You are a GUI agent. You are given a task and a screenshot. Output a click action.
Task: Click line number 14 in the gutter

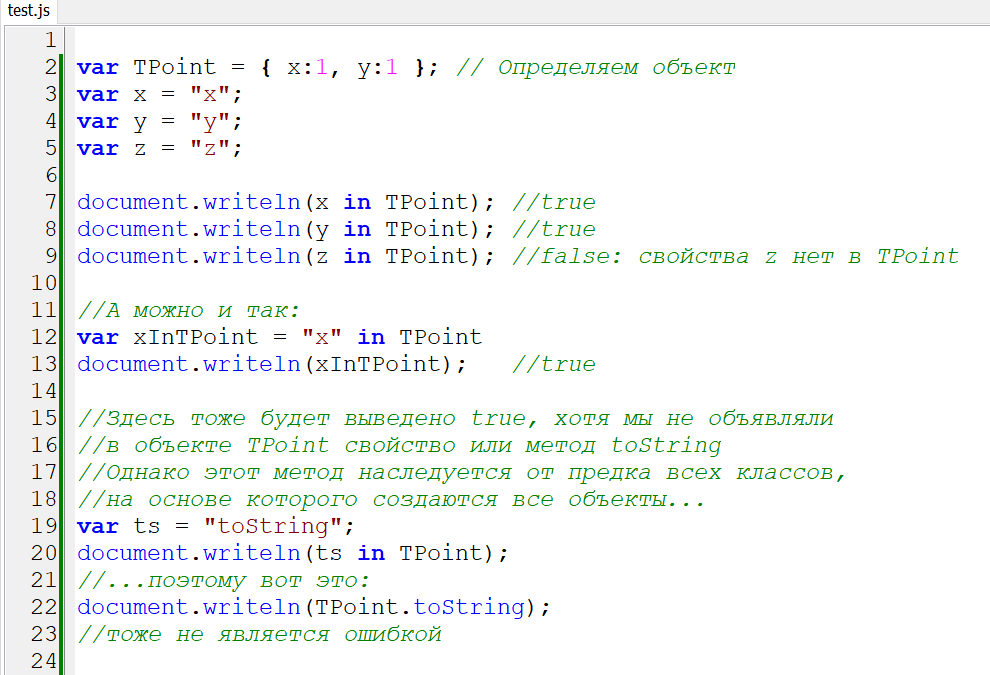(x=44, y=391)
